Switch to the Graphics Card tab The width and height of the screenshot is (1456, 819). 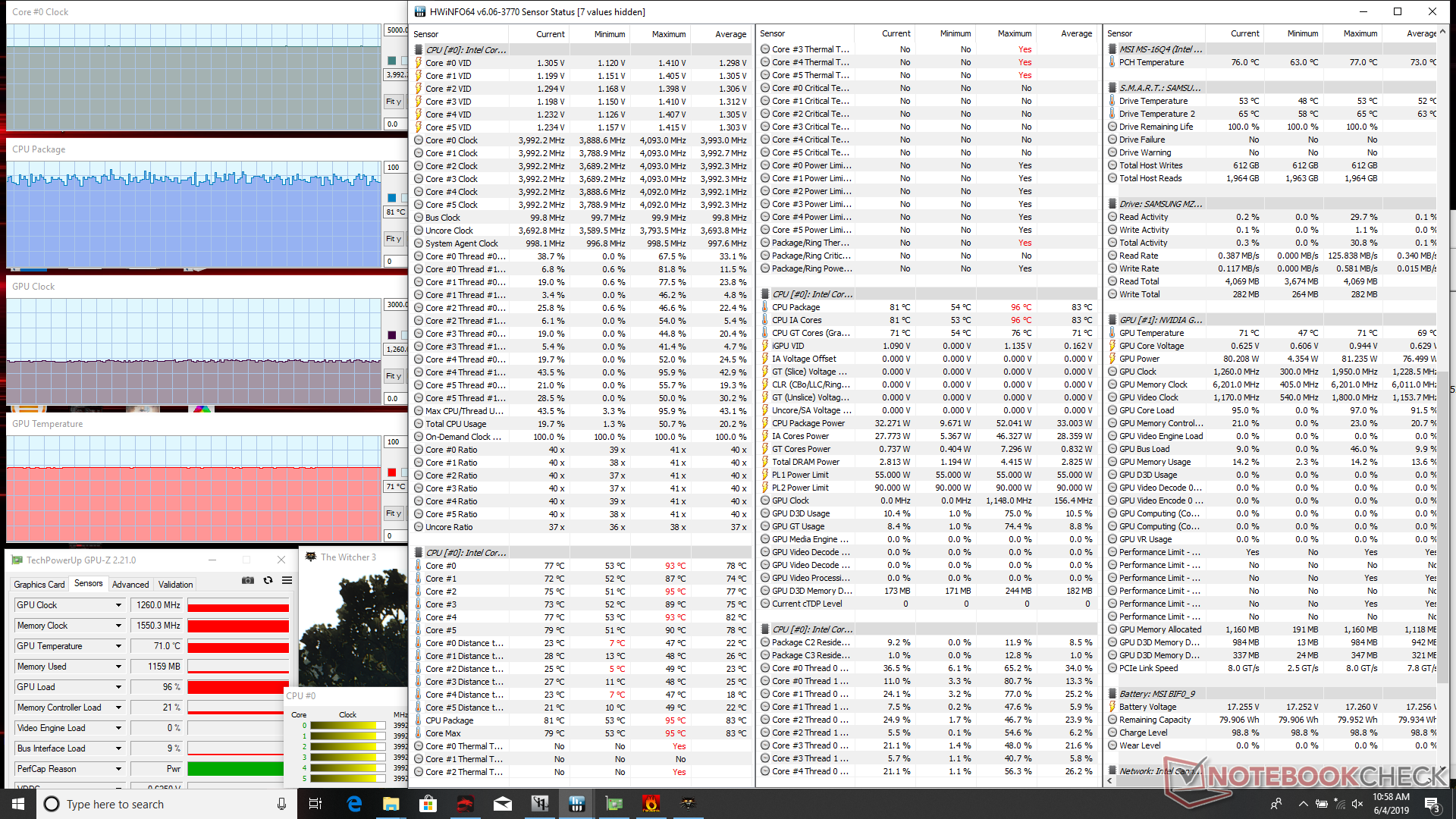pos(39,585)
